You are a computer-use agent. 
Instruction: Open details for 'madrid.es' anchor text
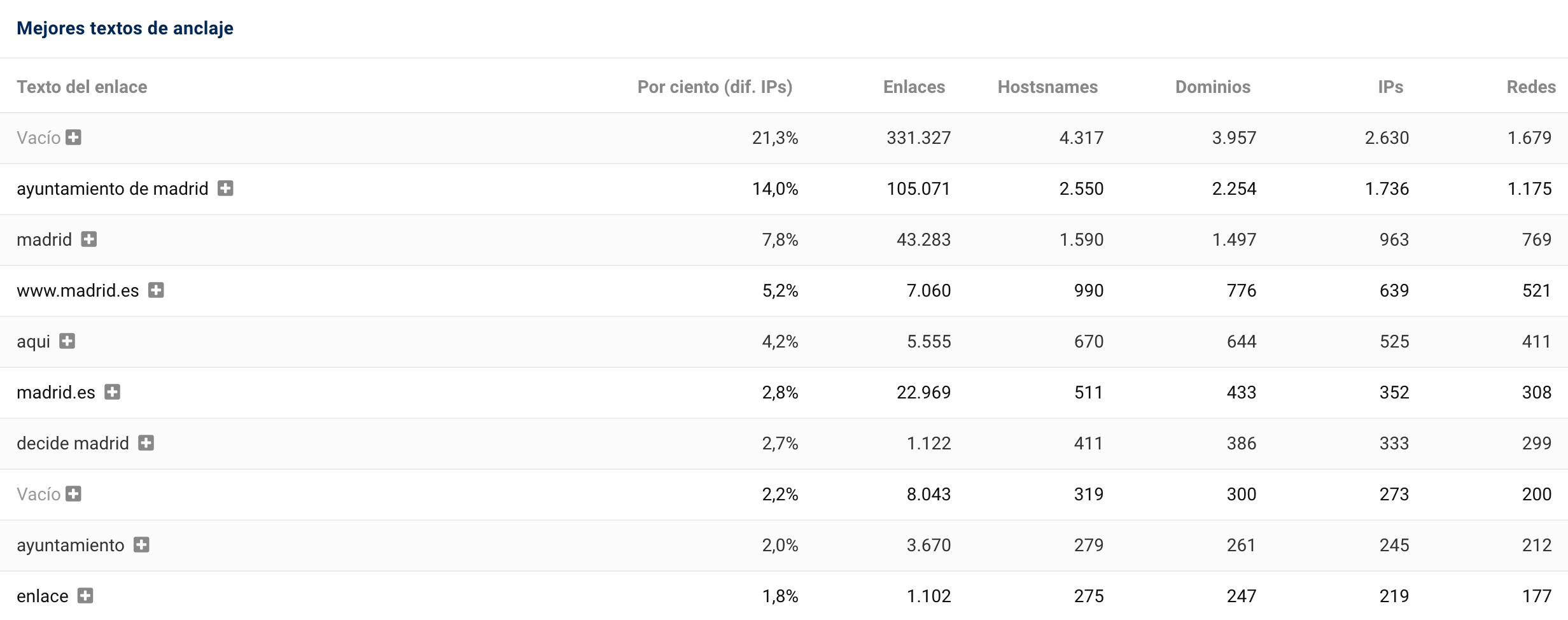113,392
